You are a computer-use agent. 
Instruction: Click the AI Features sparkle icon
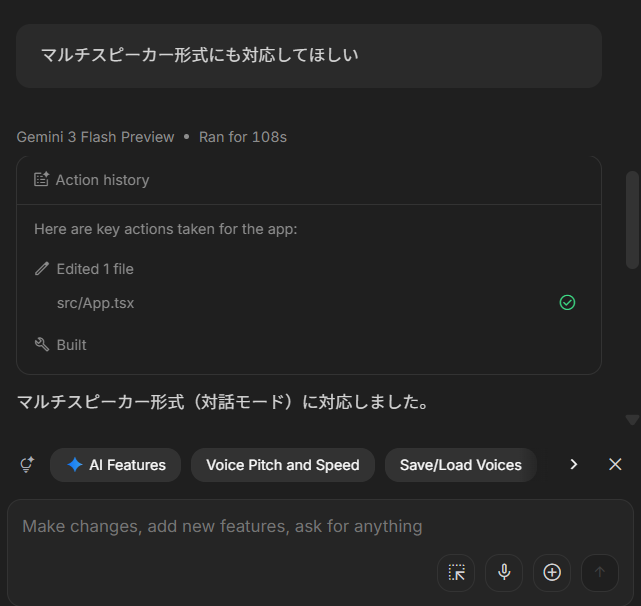pyautogui.click(x=75, y=465)
